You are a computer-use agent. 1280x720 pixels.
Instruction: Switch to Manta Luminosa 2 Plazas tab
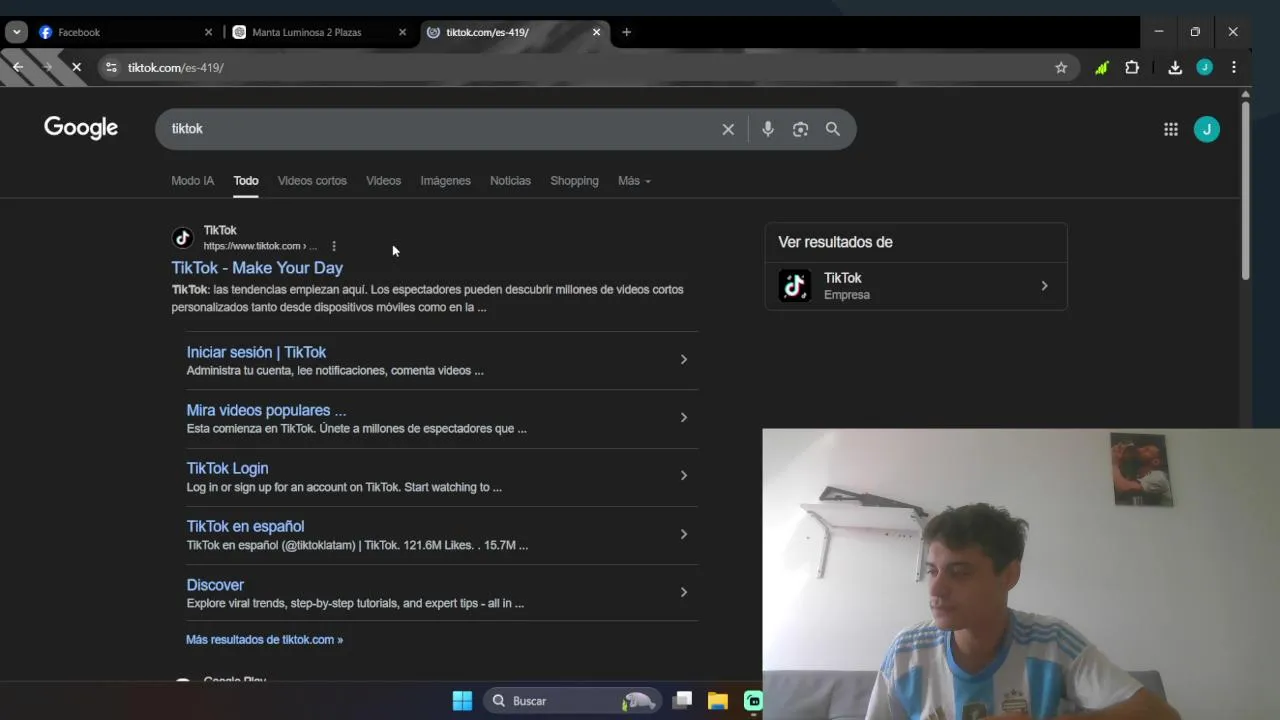320,32
